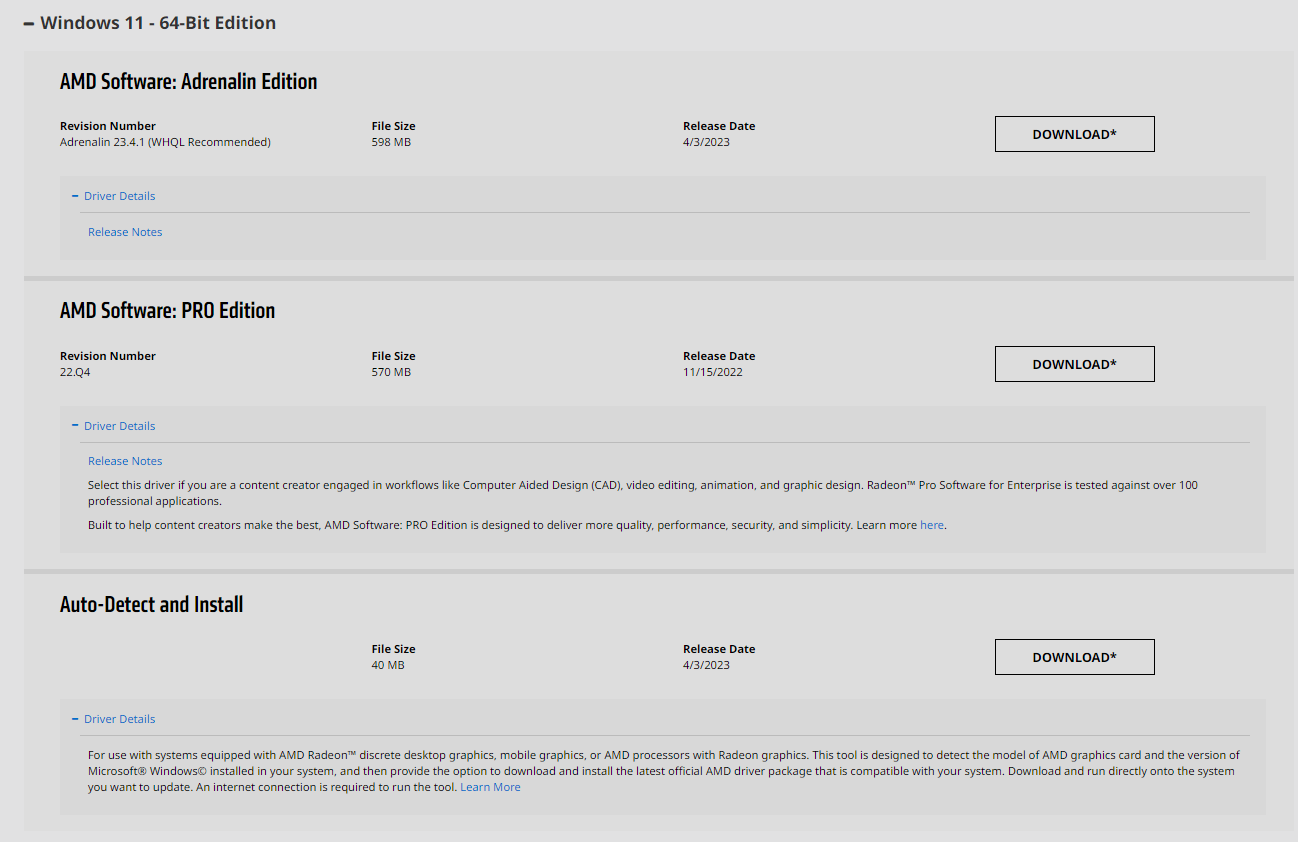The height and width of the screenshot is (842, 1298).
Task: Collapse Driver Details under Auto-Detect and Install
Action: 113,719
